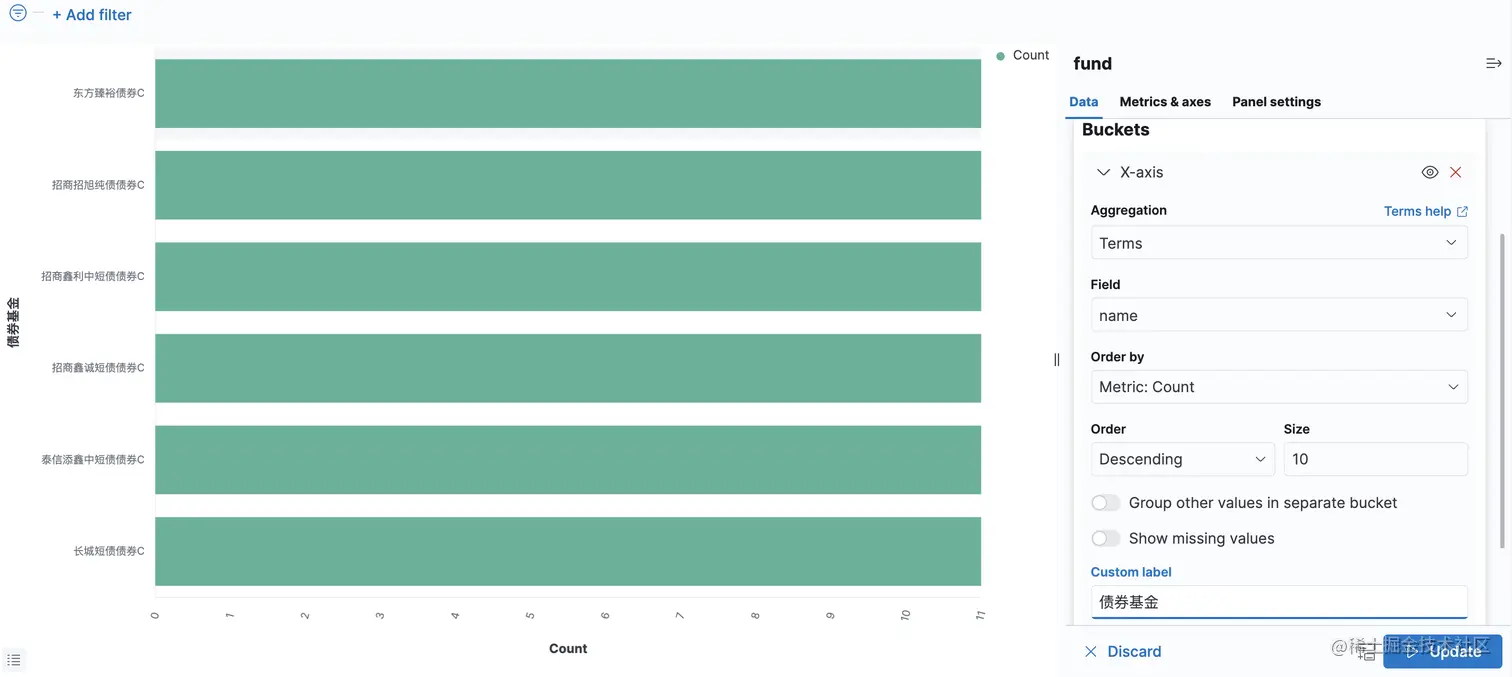Remove the X-axis bucket with red X
1512x677 pixels.
1456,172
